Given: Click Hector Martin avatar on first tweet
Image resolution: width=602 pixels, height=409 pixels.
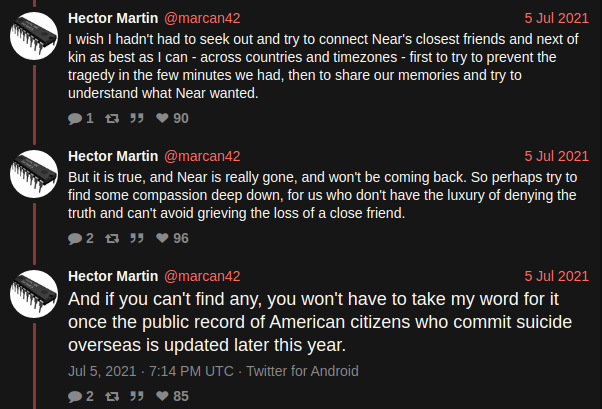Looking at the screenshot, I should pos(34,36).
